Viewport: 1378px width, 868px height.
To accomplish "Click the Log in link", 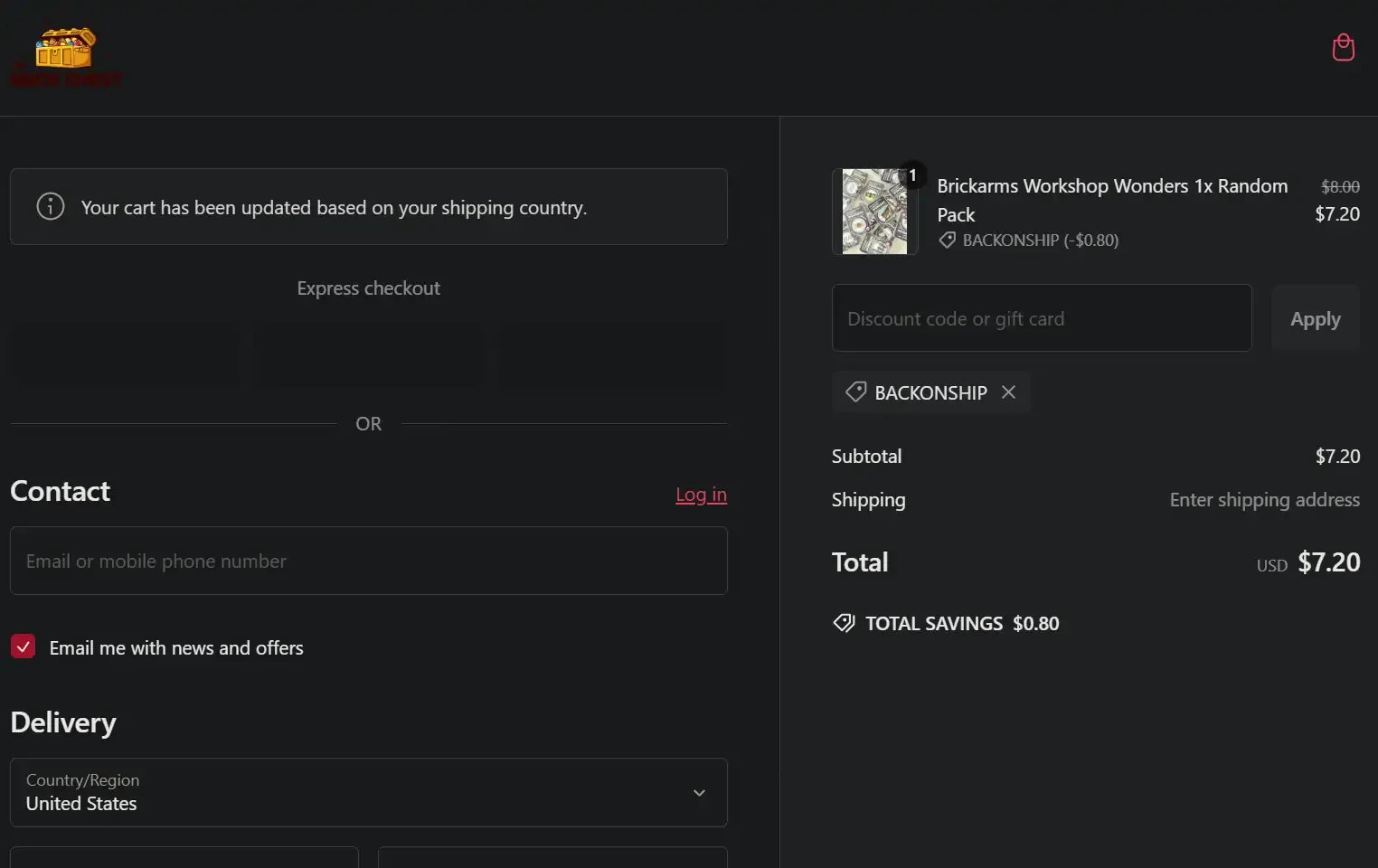I will 701,495.
